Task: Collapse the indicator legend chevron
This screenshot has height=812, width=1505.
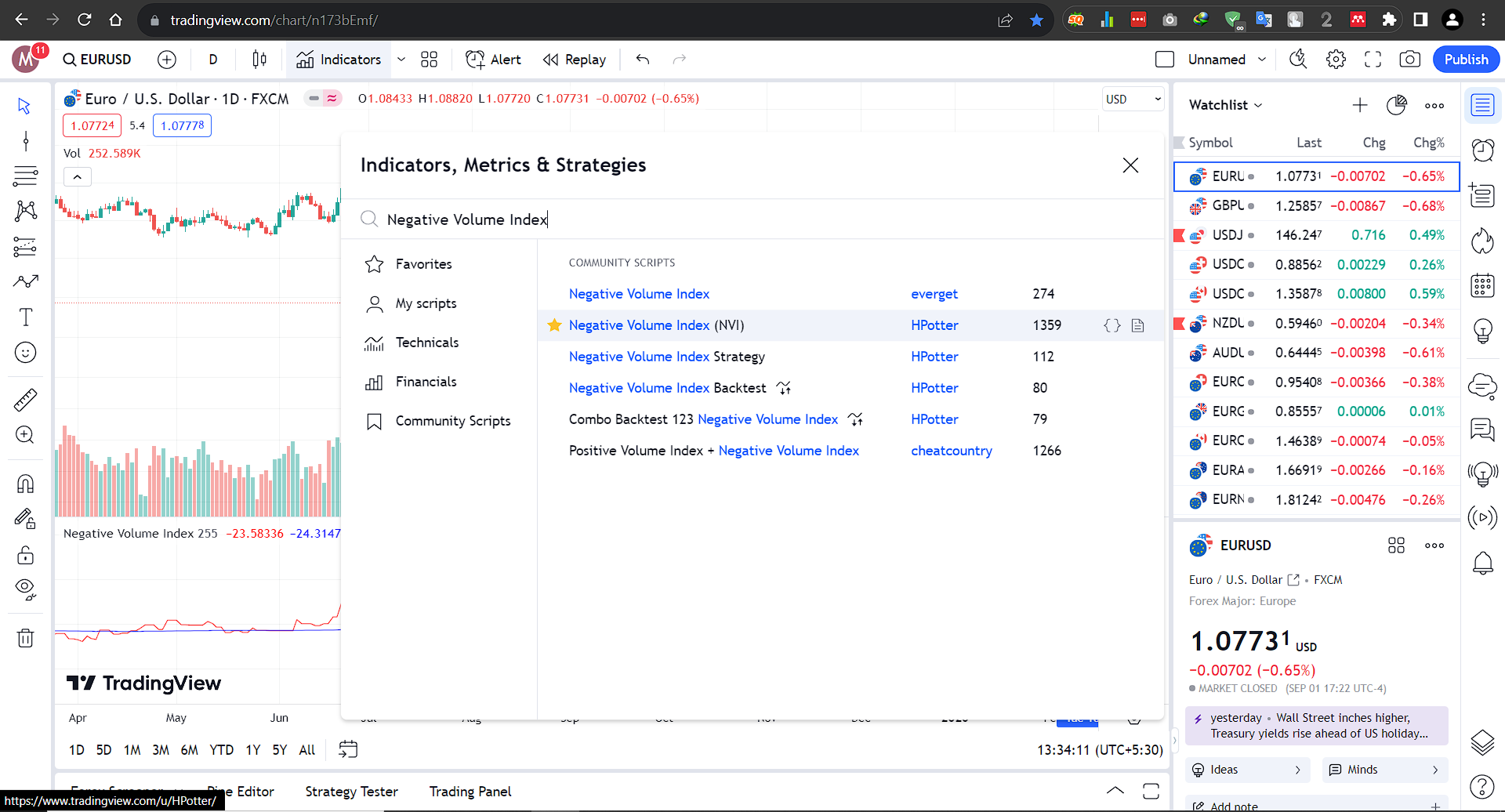Action: 78,177
